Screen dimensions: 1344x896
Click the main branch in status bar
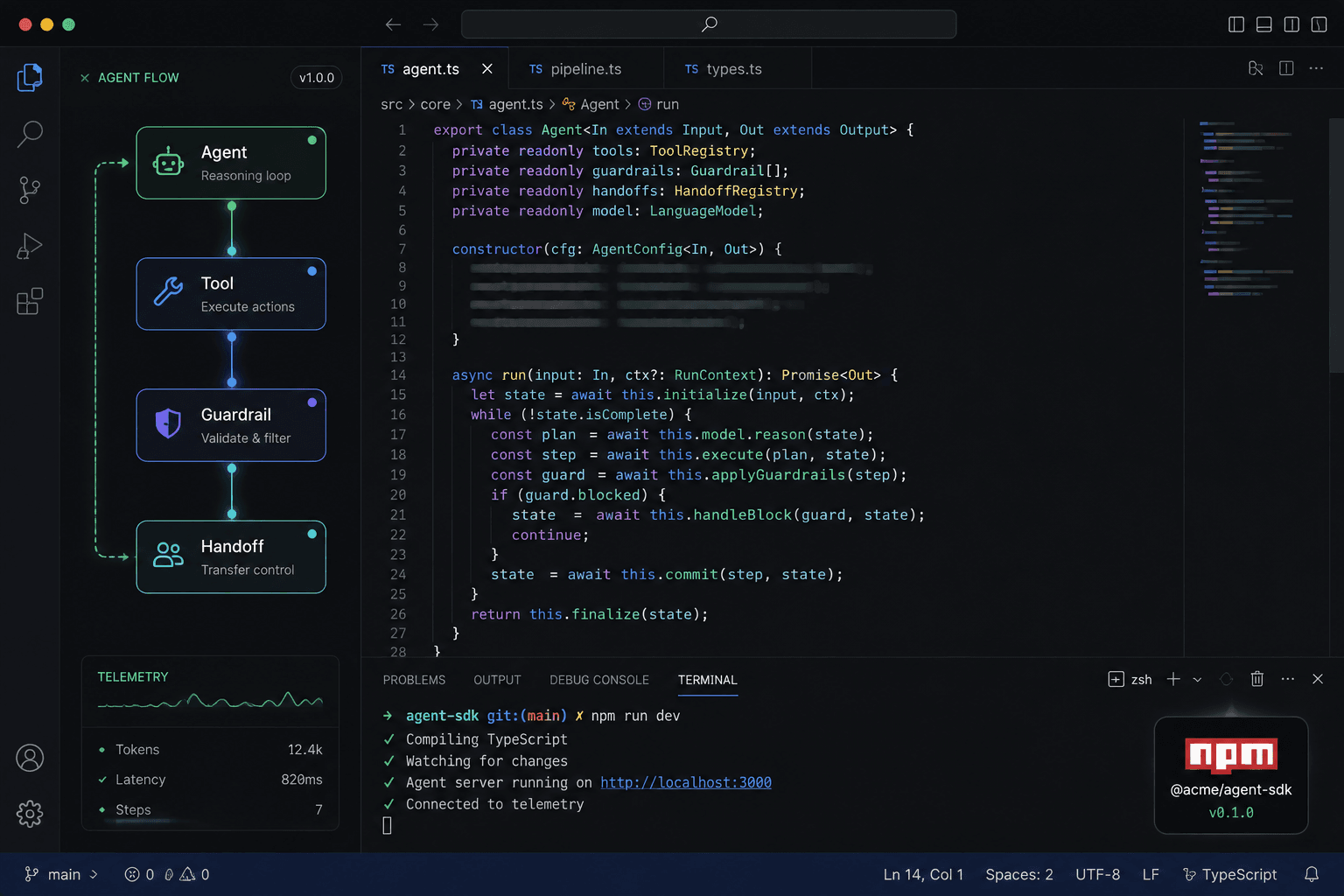pyautogui.click(x=61, y=874)
